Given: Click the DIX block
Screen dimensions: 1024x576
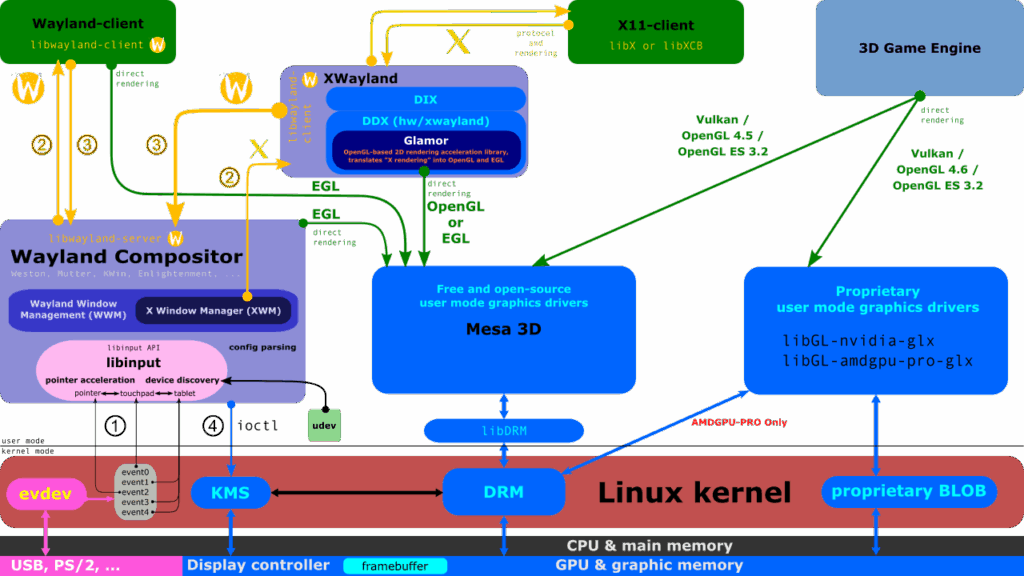Looking at the screenshot, I should [x=425, y=99].
